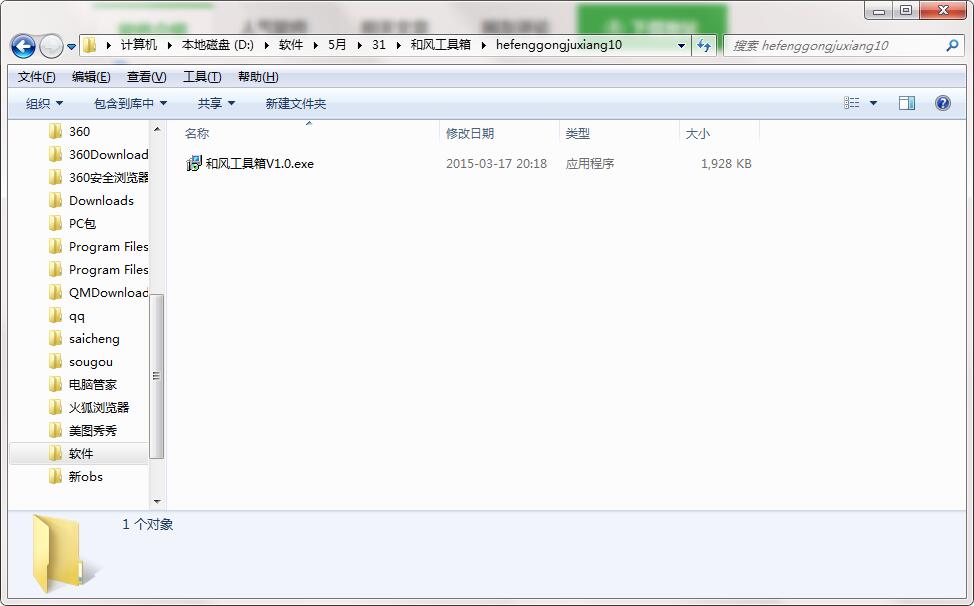Sort by the 修改日期 column
The image size is (974, 606).
point(470,133)
